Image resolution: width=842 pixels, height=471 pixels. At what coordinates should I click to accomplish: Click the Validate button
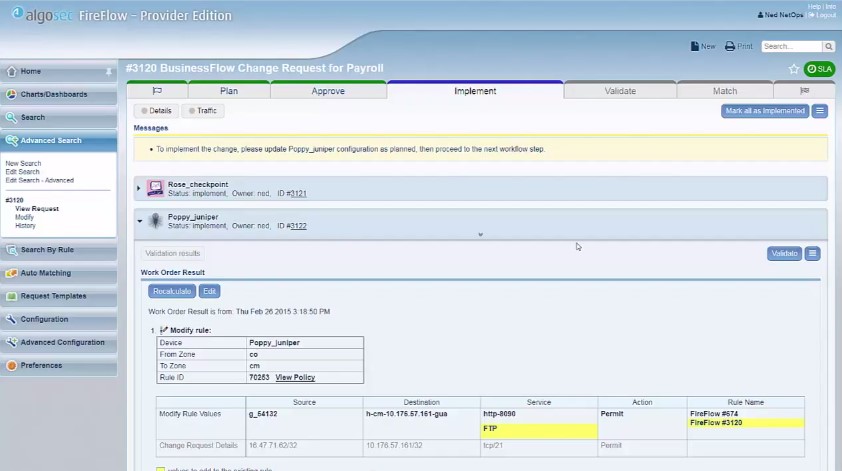coord(785,253)
